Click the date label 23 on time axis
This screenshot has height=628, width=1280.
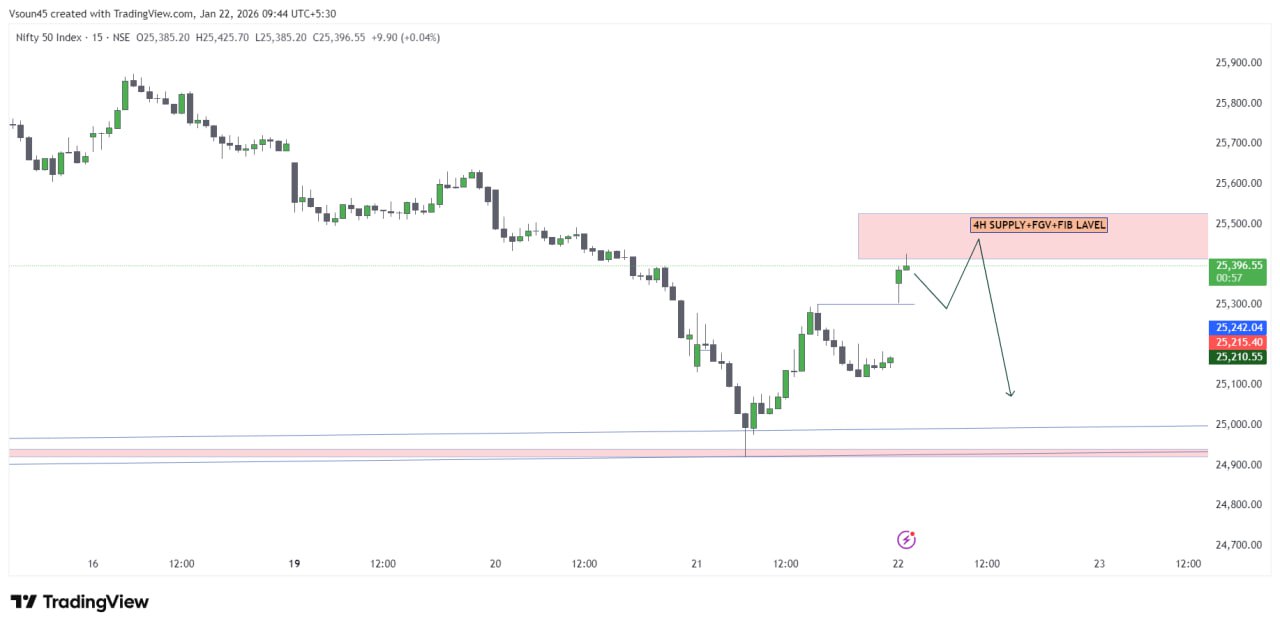click(1099, 564)
